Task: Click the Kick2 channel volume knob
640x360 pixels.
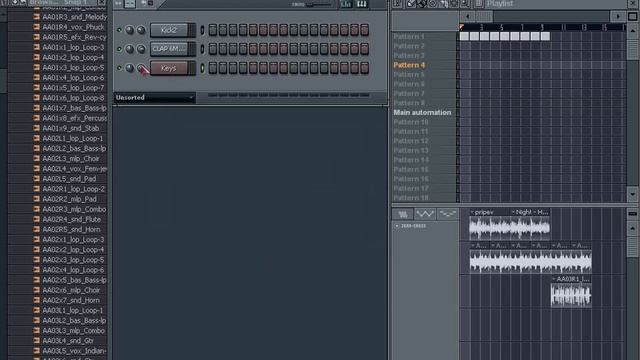Action: coord(141,30)
